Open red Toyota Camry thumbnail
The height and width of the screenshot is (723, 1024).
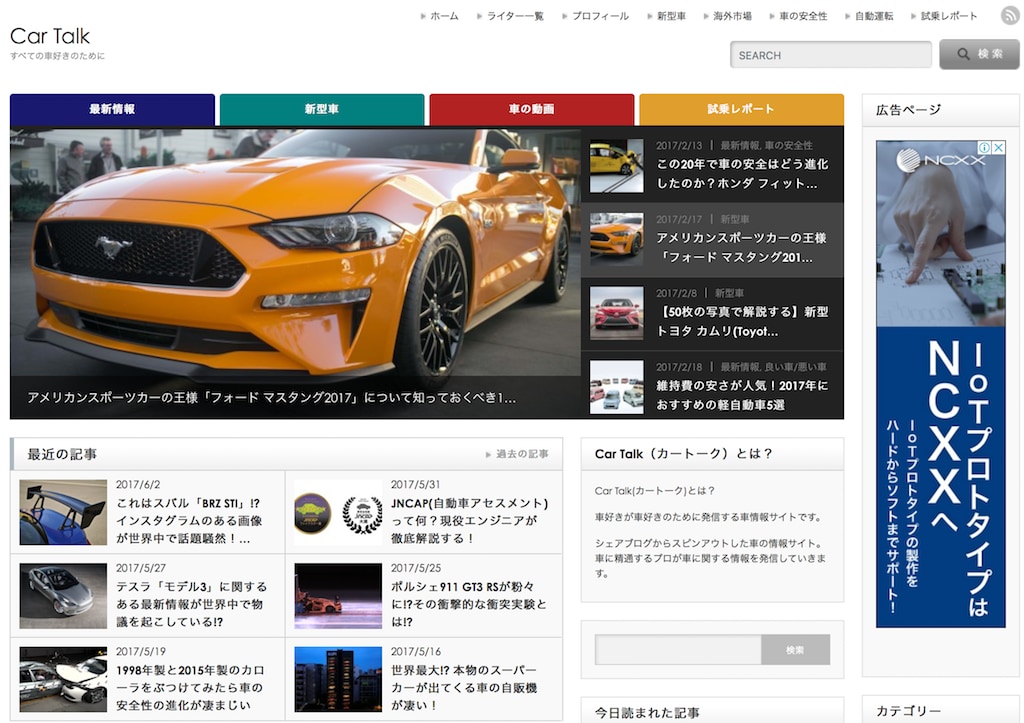point(616,313)
